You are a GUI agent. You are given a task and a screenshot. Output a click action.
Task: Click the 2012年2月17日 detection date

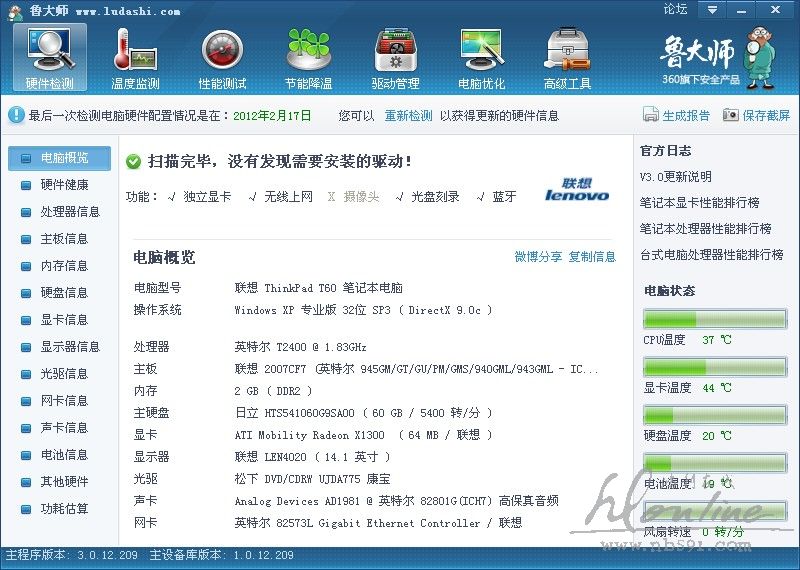(x=272, y=116)
